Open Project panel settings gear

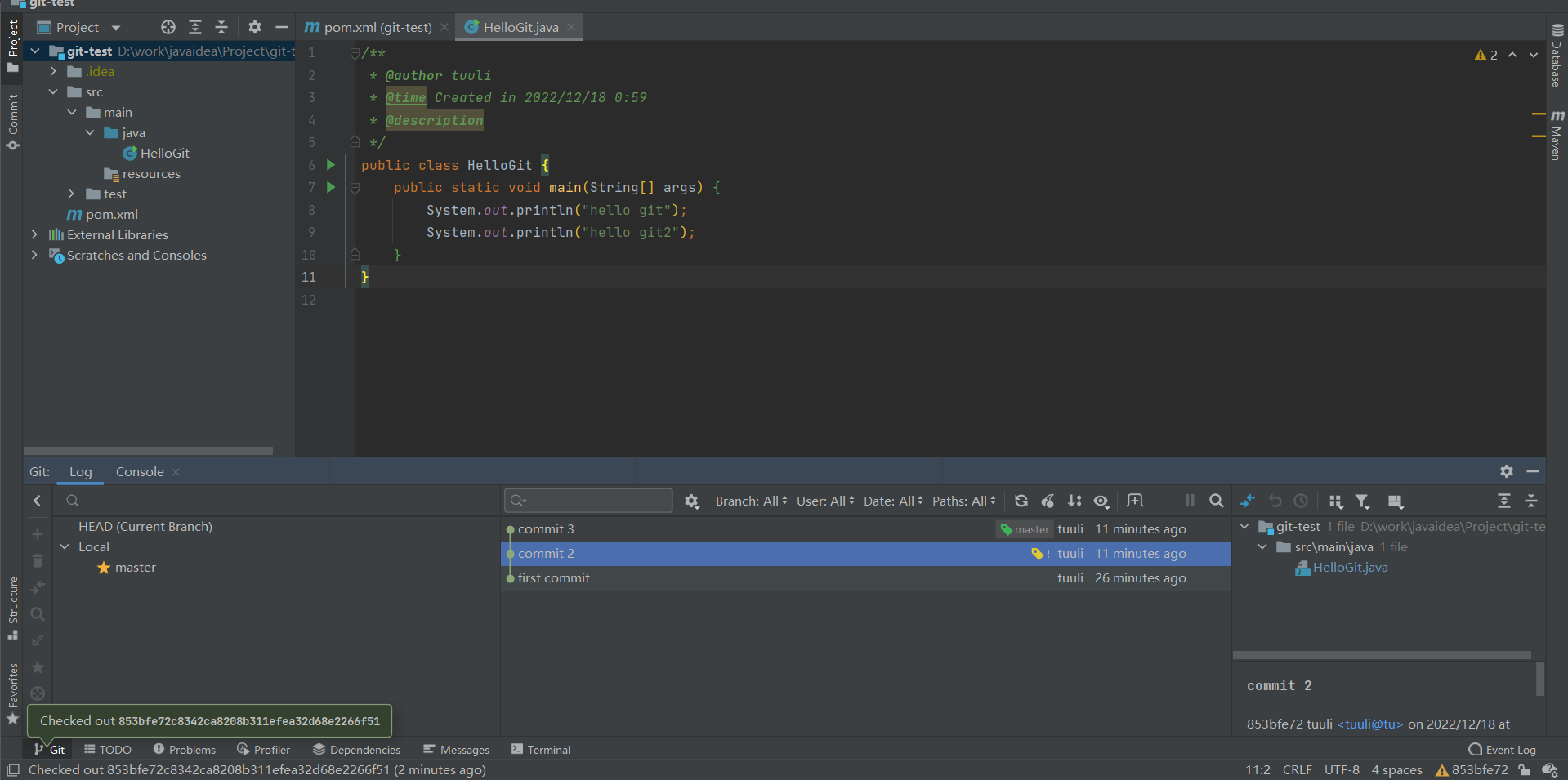254,27
